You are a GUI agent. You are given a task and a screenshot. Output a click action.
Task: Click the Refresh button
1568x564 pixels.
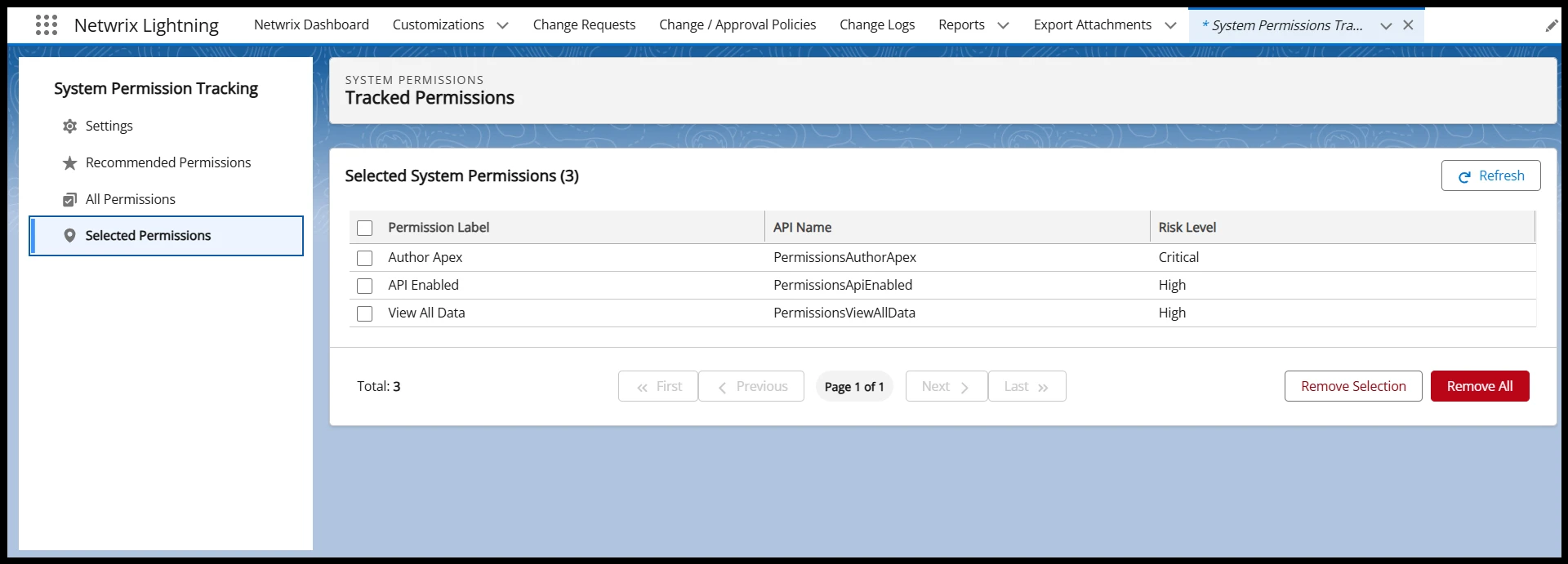click(1490, 175)
